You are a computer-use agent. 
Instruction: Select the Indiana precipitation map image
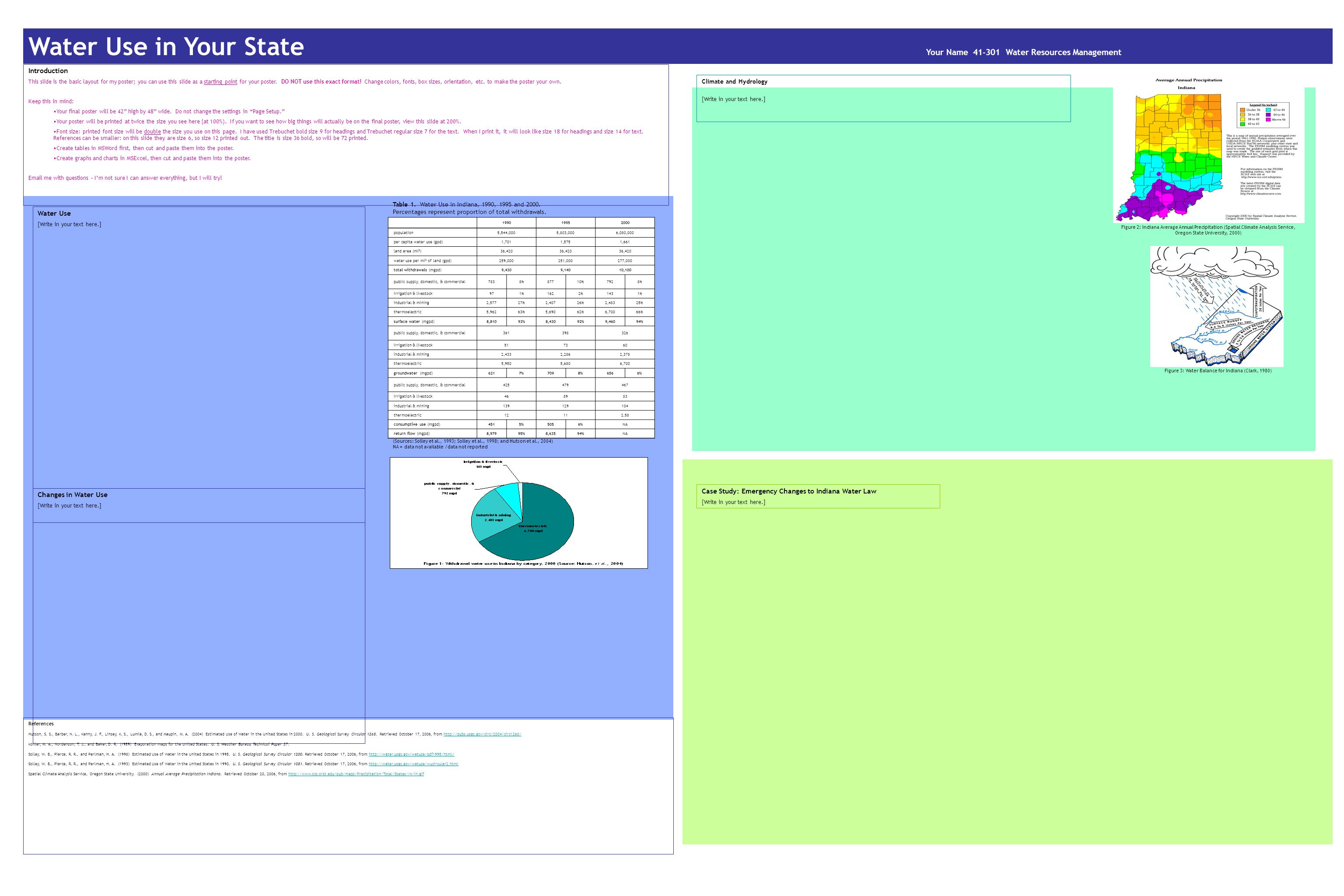click(x=1209, y=149)
